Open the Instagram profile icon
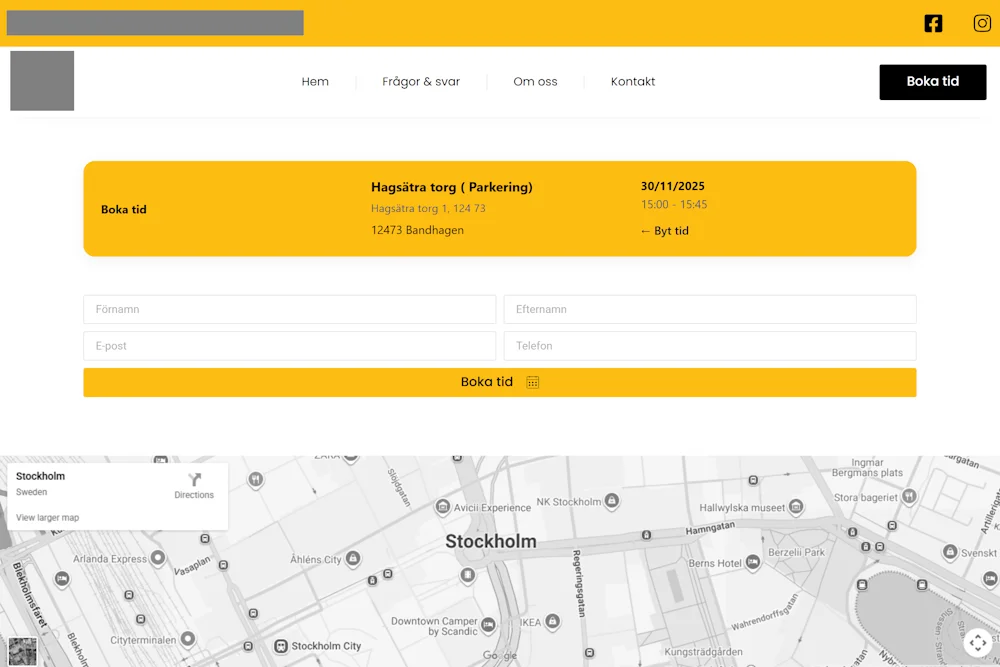The image size is (1000, 667). [x=982, y=23]
